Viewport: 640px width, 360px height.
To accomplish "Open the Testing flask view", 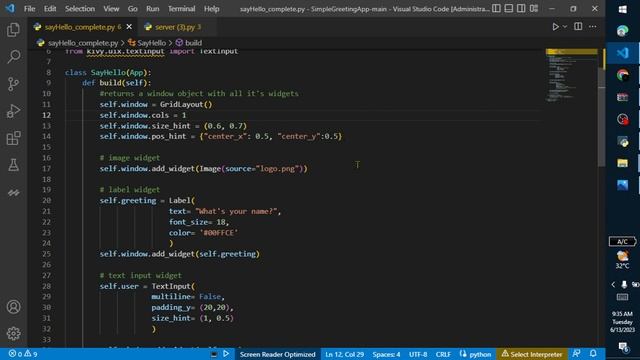I will (x=13, y=165).
